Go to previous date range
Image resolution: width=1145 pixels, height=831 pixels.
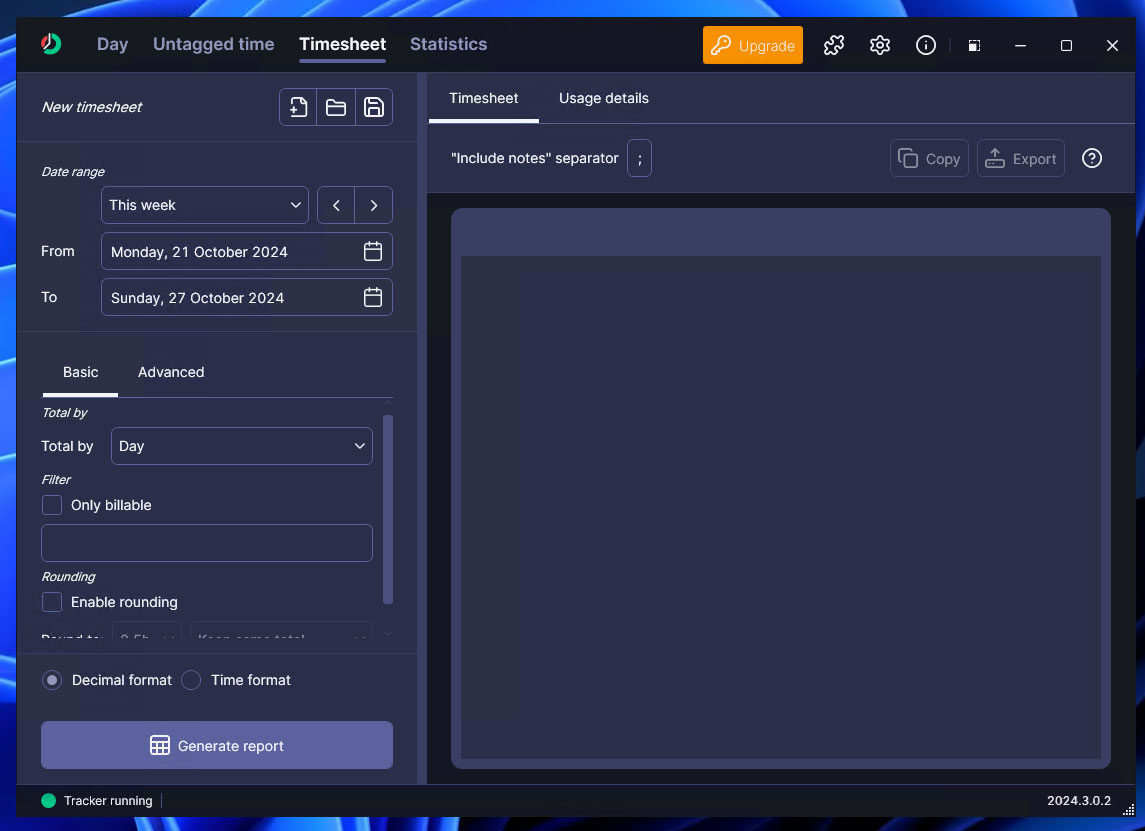point(337,205)
